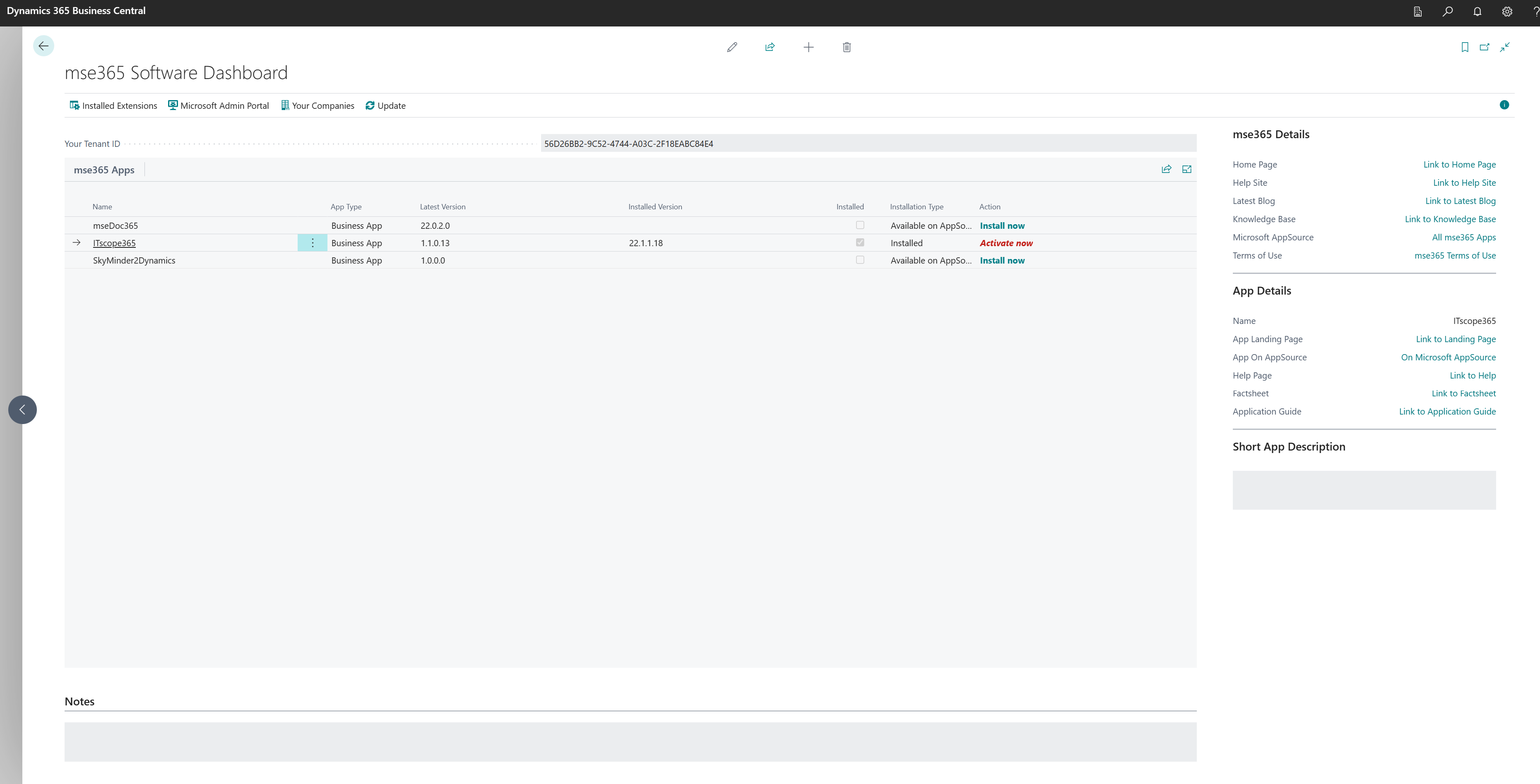Click Install now for SkyMinder2Dynamics app
Image resolution: width=1540 pixels, height=784 pixels.
[x=1002, y=260]
